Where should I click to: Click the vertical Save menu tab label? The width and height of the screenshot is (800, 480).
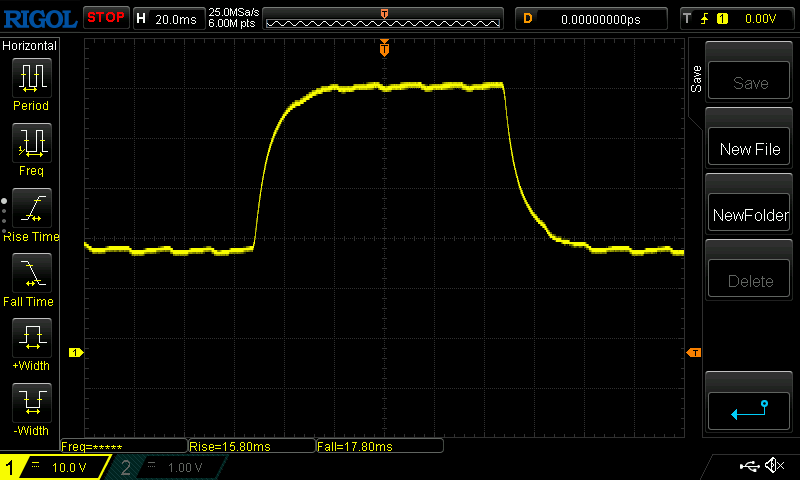696,79
